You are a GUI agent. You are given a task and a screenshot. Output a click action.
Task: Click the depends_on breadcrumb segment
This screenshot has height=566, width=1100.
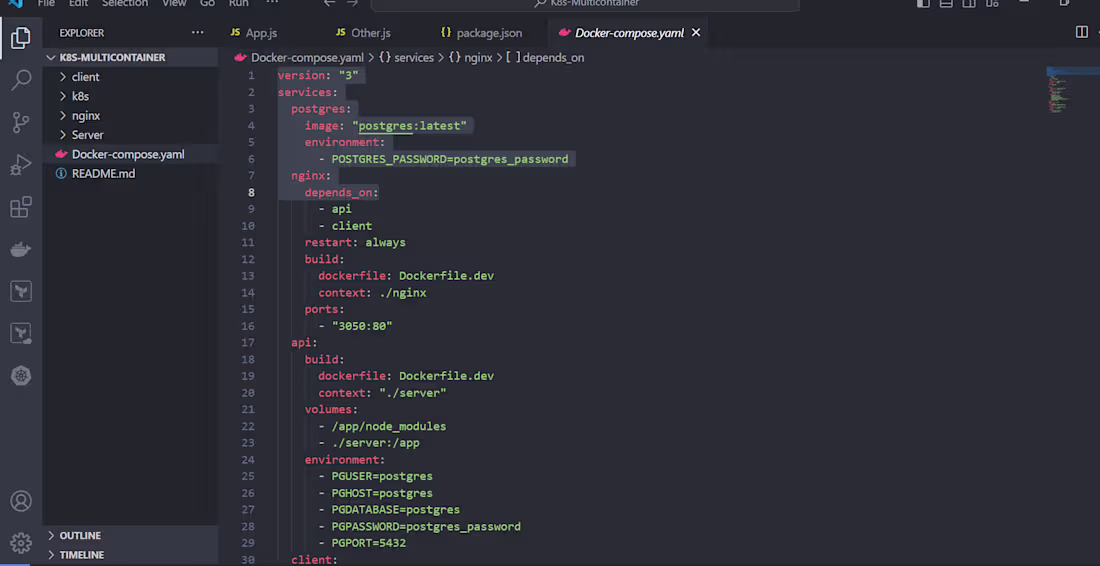pyautogui.click(x=545, y=58)
